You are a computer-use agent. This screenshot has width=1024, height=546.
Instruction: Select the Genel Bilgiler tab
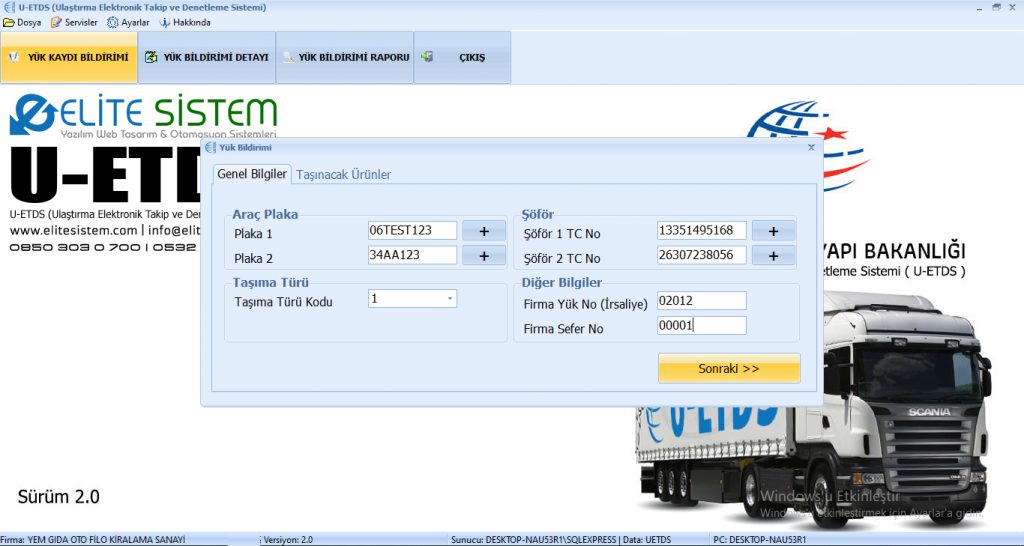(x=252, y=174)
